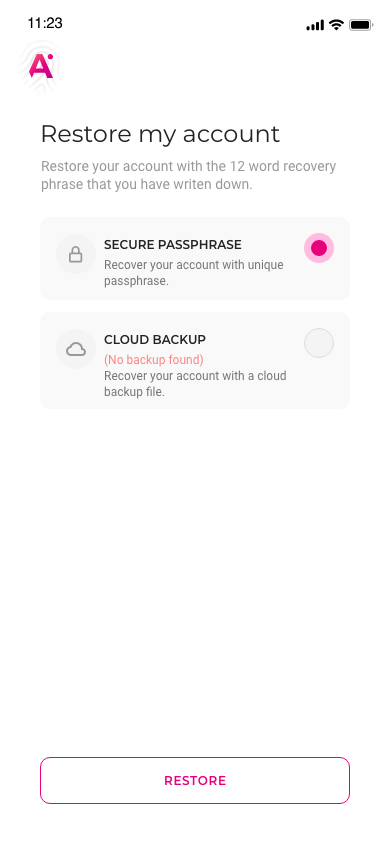Choose the Secure Passphrase option card
The image size is (390, 844).
[x=195, y=258]
